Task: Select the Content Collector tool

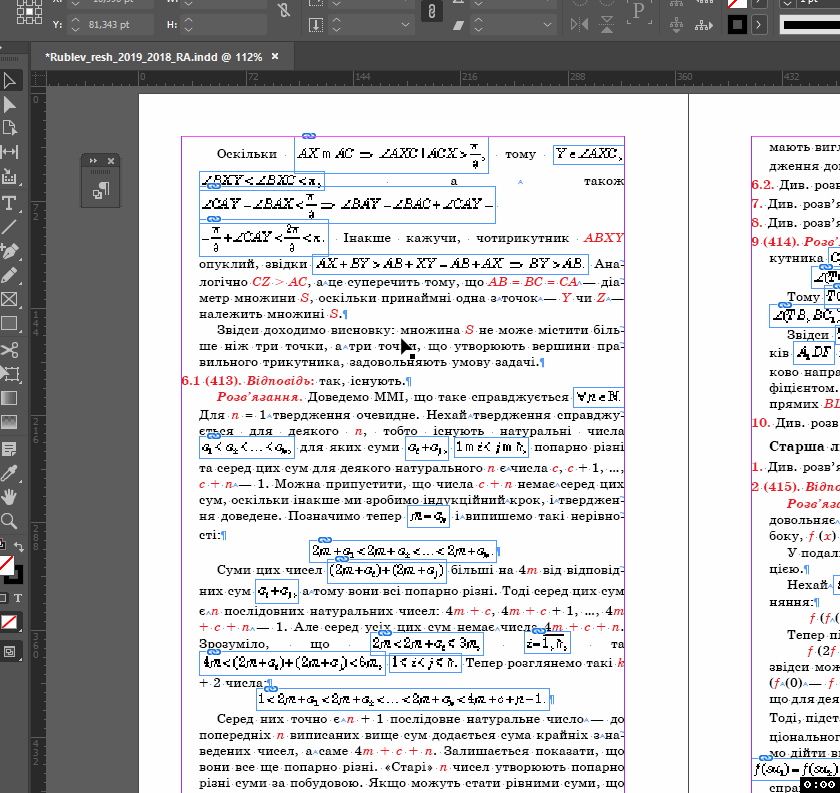Action: [10, 176]
